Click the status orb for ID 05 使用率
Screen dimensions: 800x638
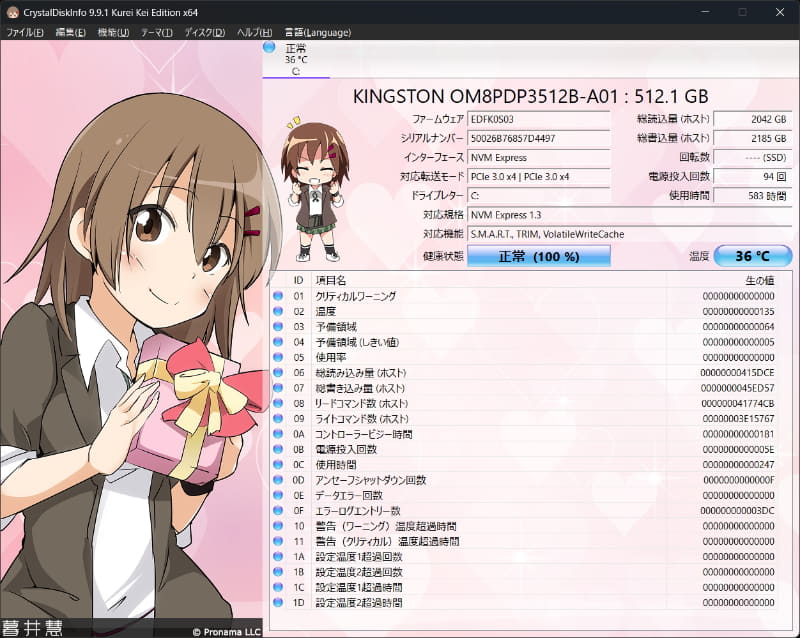click(278, 357)
